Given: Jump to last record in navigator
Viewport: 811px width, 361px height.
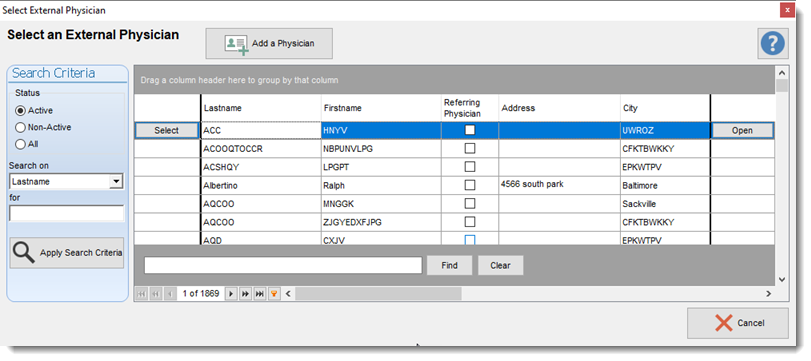Looking at the screenshot, I should coord(260,294).
